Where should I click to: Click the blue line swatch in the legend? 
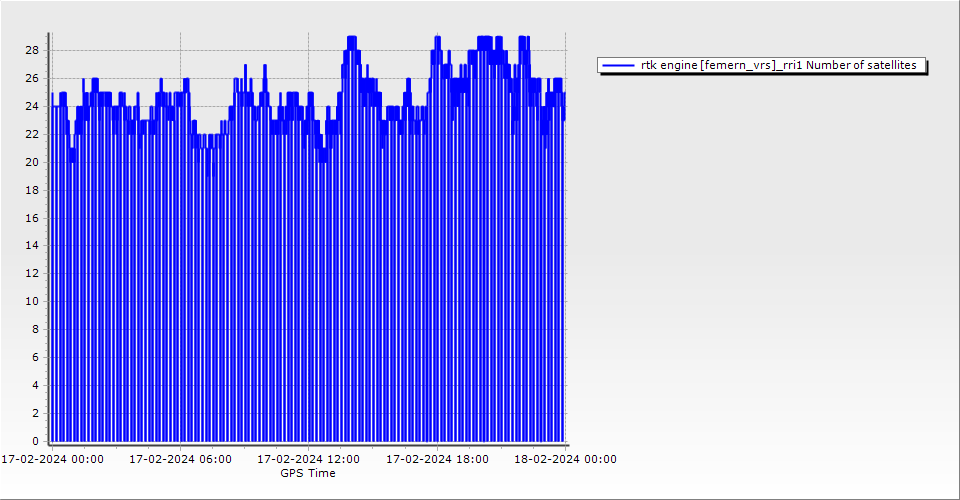pyautogui.click(x=619, y=65)
